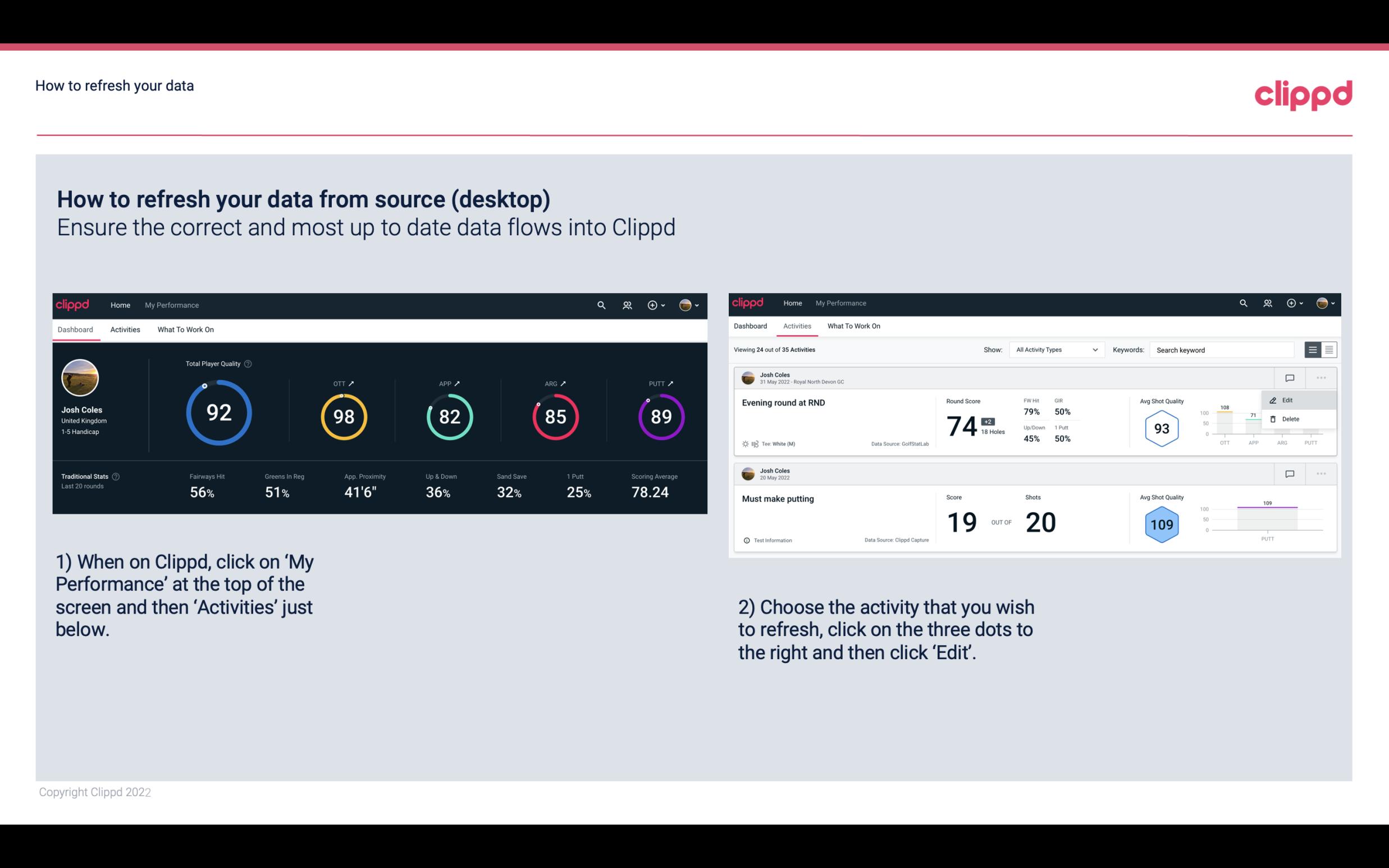1389x868 pixels.
Task: Click the three dots menu on Evening round
Action: pyautogui.click(x=1322, y=378)
